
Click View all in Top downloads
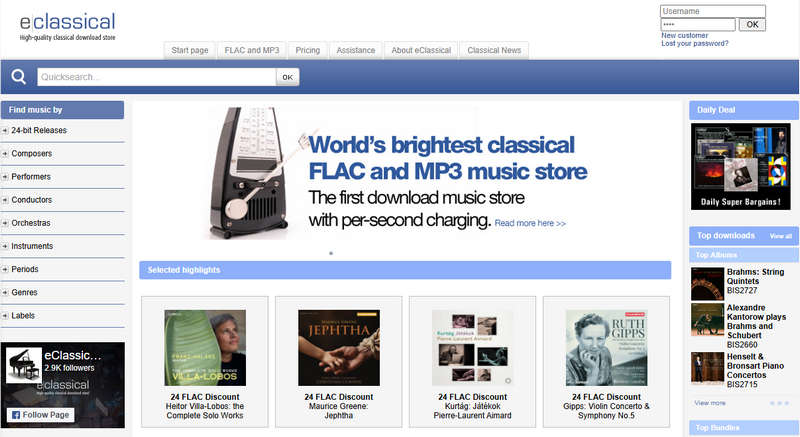click(x=781, y=236)
